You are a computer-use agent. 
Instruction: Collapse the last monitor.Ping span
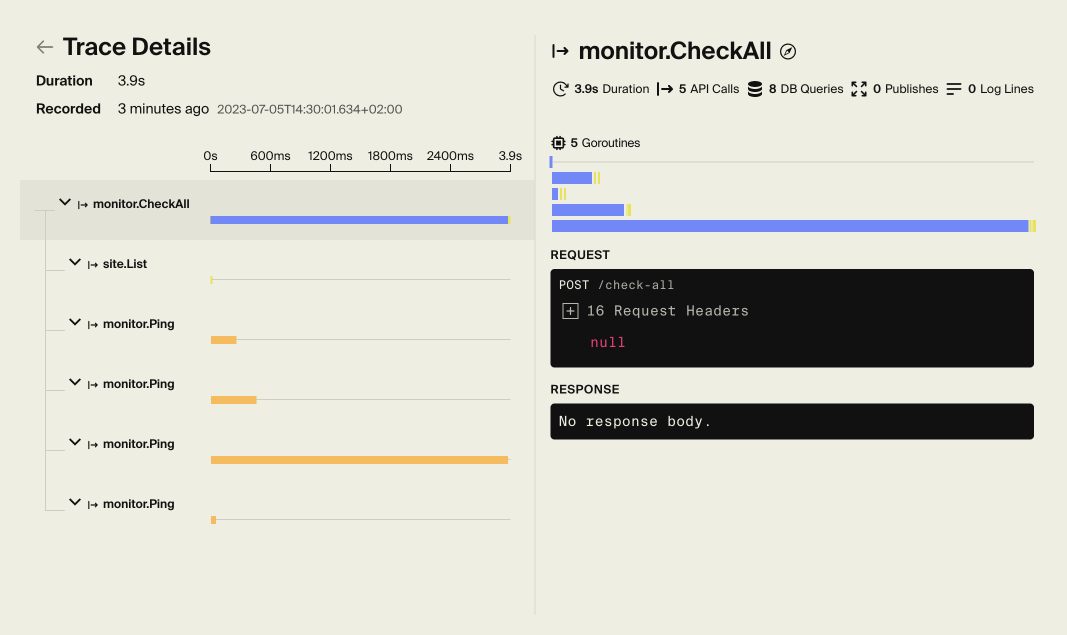74,503
